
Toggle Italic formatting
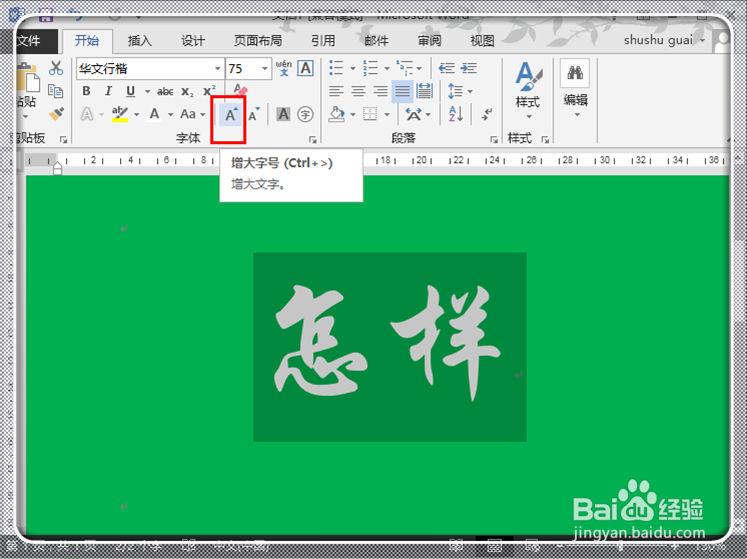click(x=108, y=91)
